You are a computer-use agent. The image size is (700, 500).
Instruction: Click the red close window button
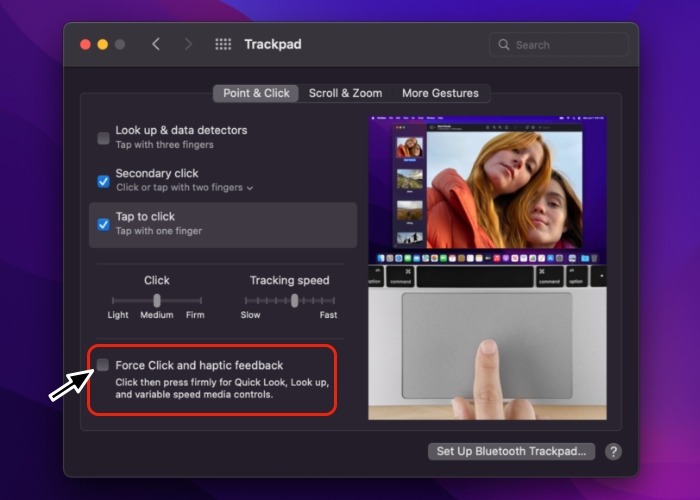(85, 44)
